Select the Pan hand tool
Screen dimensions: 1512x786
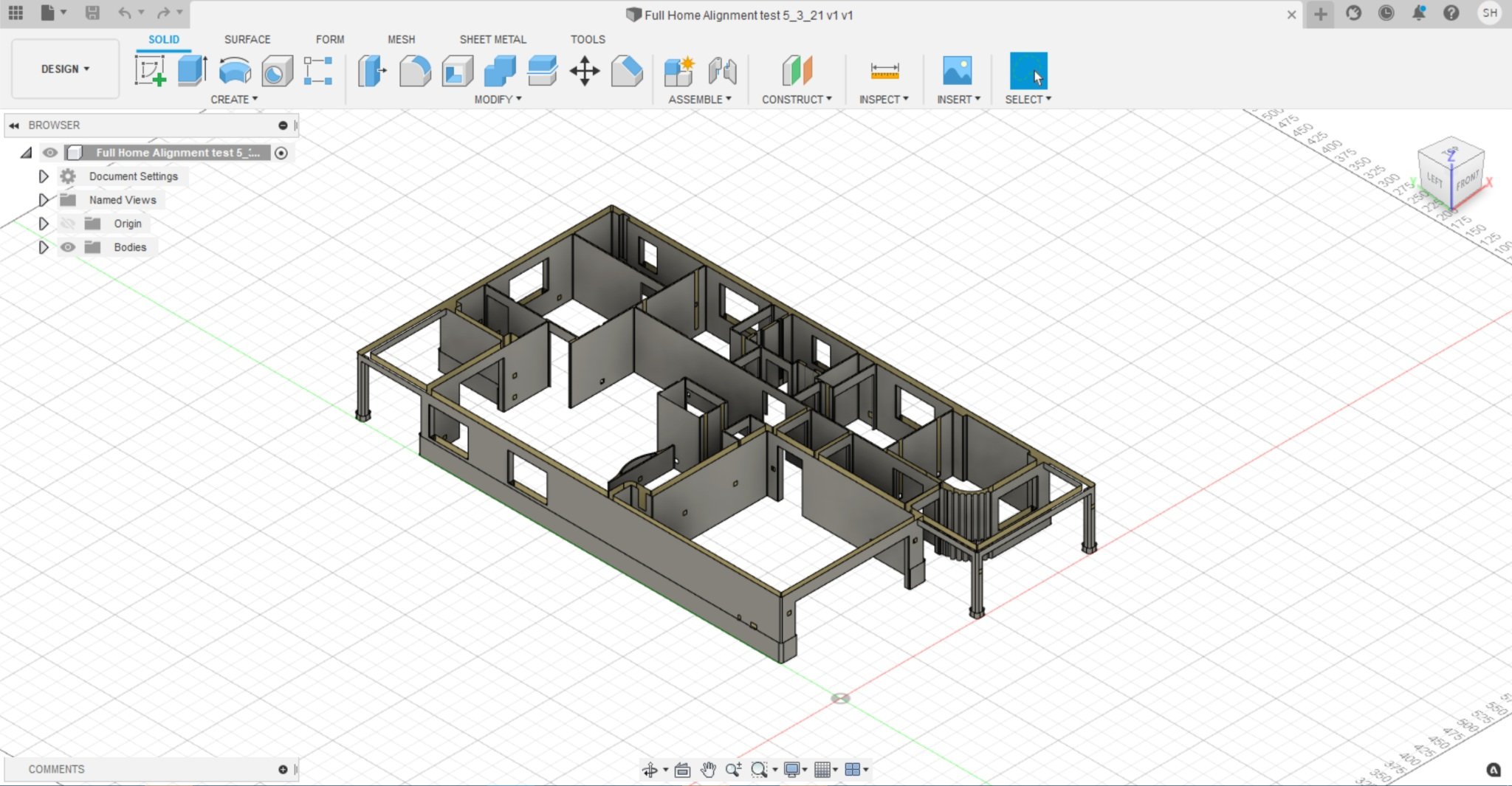(708, 770)
